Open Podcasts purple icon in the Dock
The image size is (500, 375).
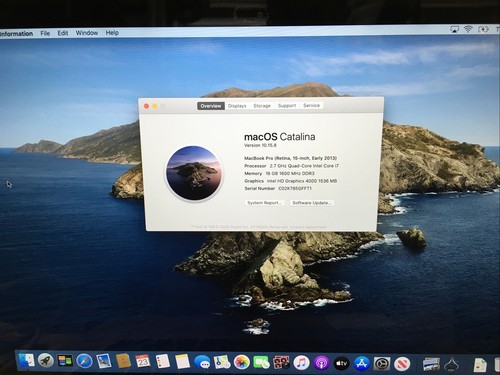pyautogui.click(x=322, y=363)
